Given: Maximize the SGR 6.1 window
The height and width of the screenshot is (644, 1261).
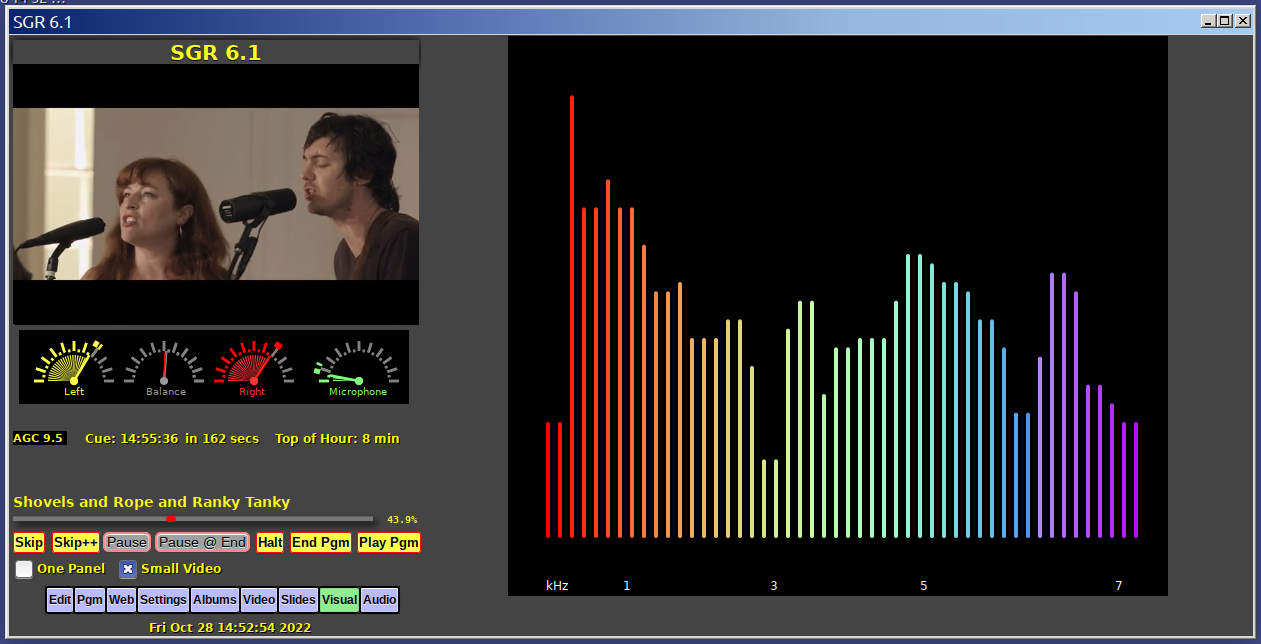Looking at the screenshot, I should (x=1225, y=20).
